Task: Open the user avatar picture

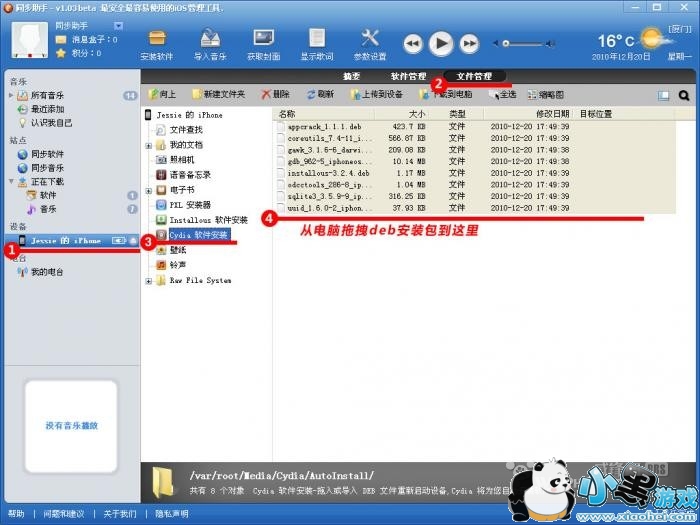Action: (29, 40)
